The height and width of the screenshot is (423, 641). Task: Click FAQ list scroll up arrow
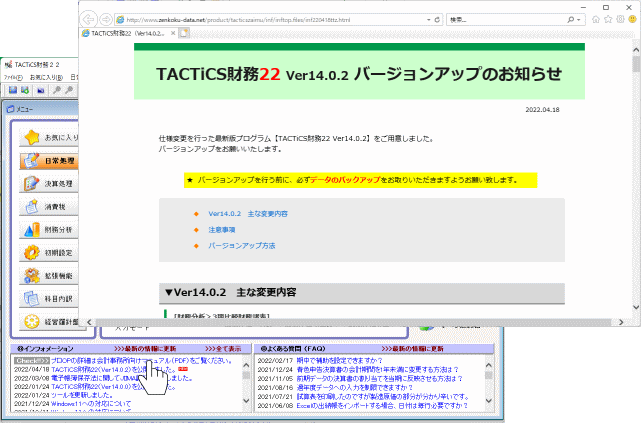coord(489,365)
